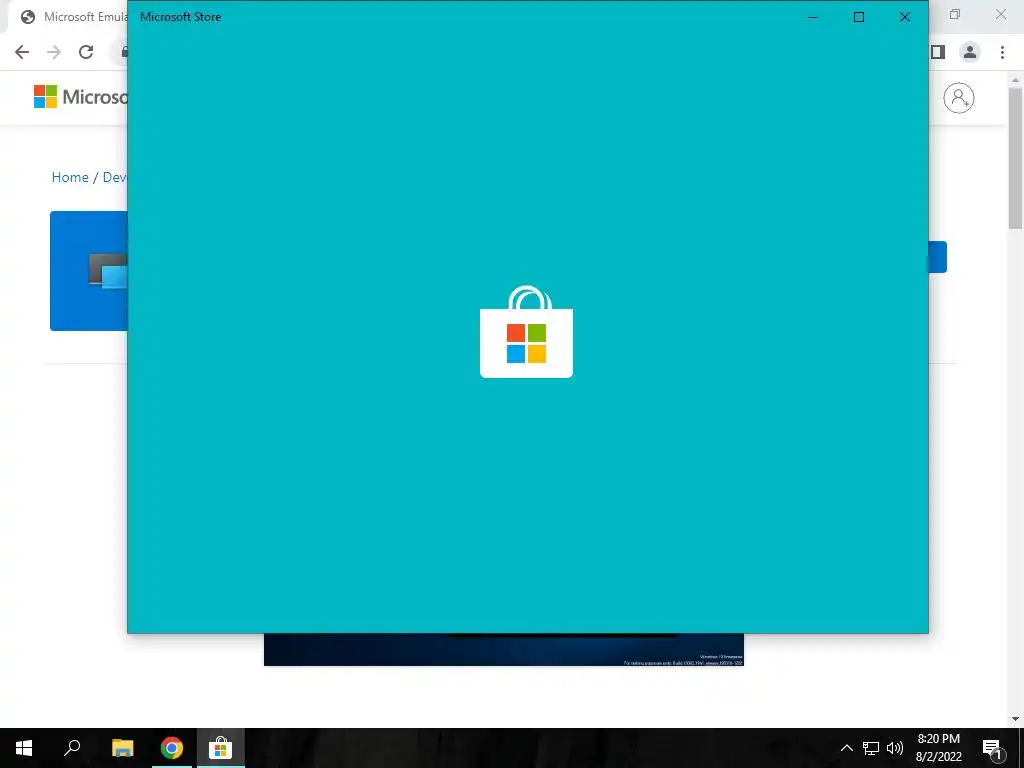Viewport: 1024px width, 768px height.
Task: Toggle the Chrome side panel icon
Action: (938, 52)
